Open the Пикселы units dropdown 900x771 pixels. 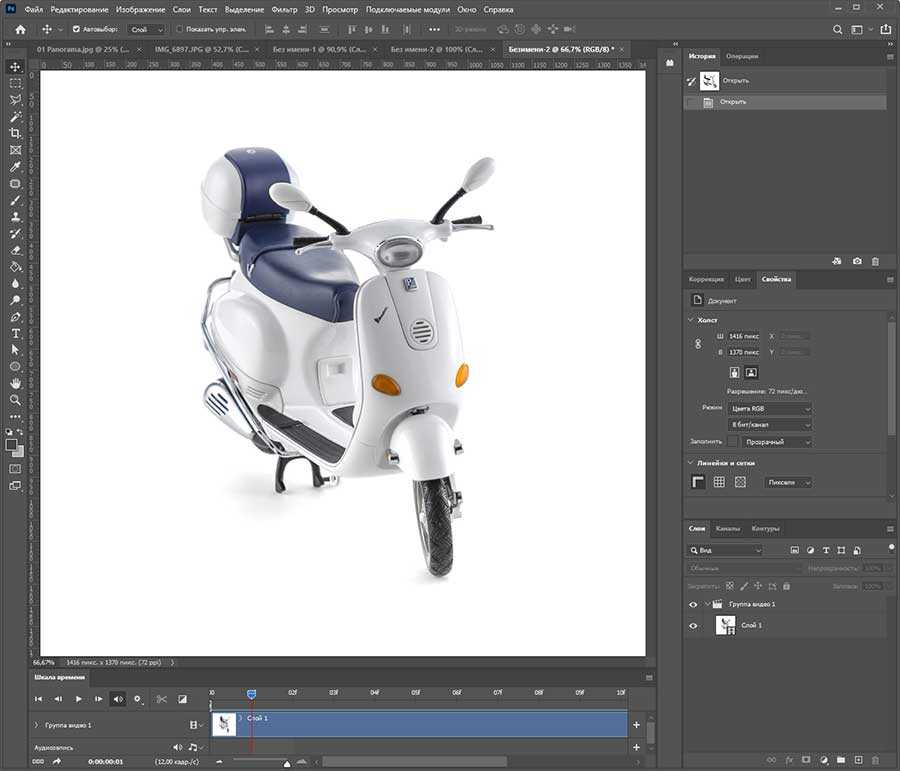pos(787,482)
